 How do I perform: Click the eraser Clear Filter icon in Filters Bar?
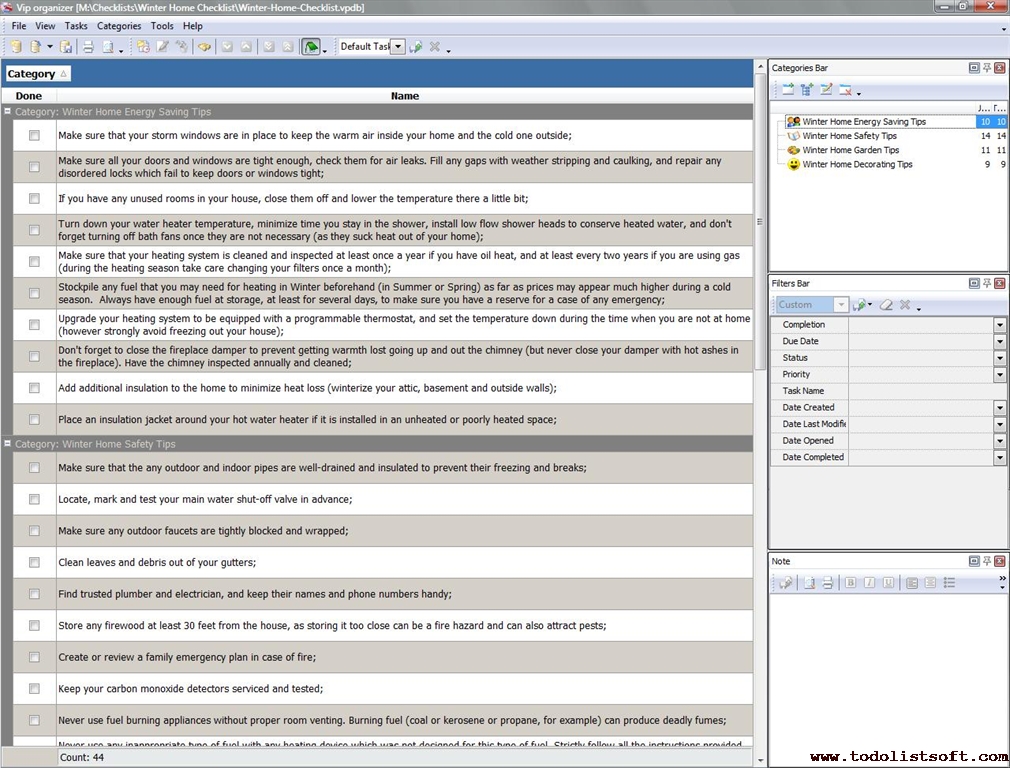point(885,305)
